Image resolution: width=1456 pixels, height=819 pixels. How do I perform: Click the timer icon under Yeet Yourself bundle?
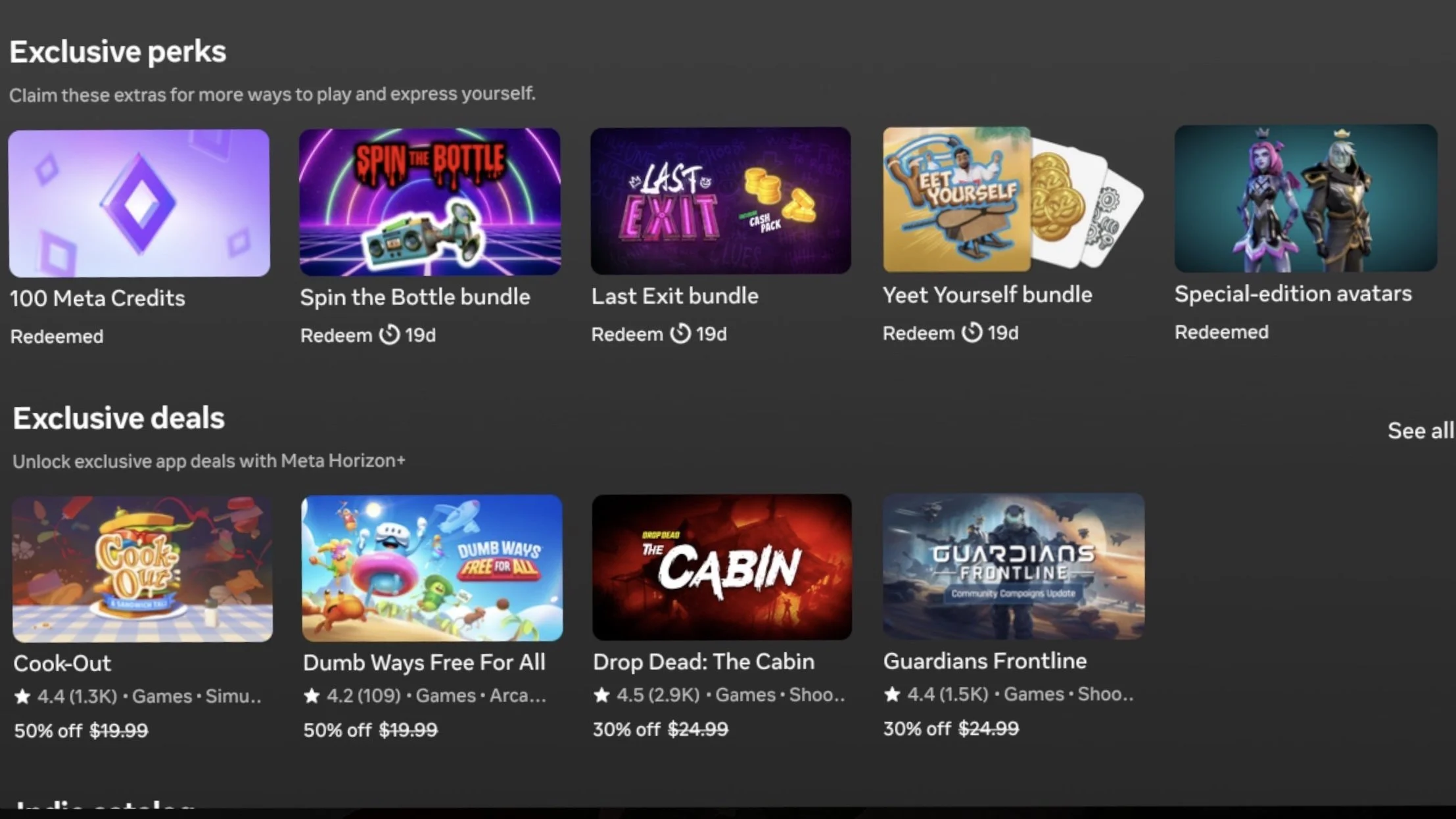[972, 332]
